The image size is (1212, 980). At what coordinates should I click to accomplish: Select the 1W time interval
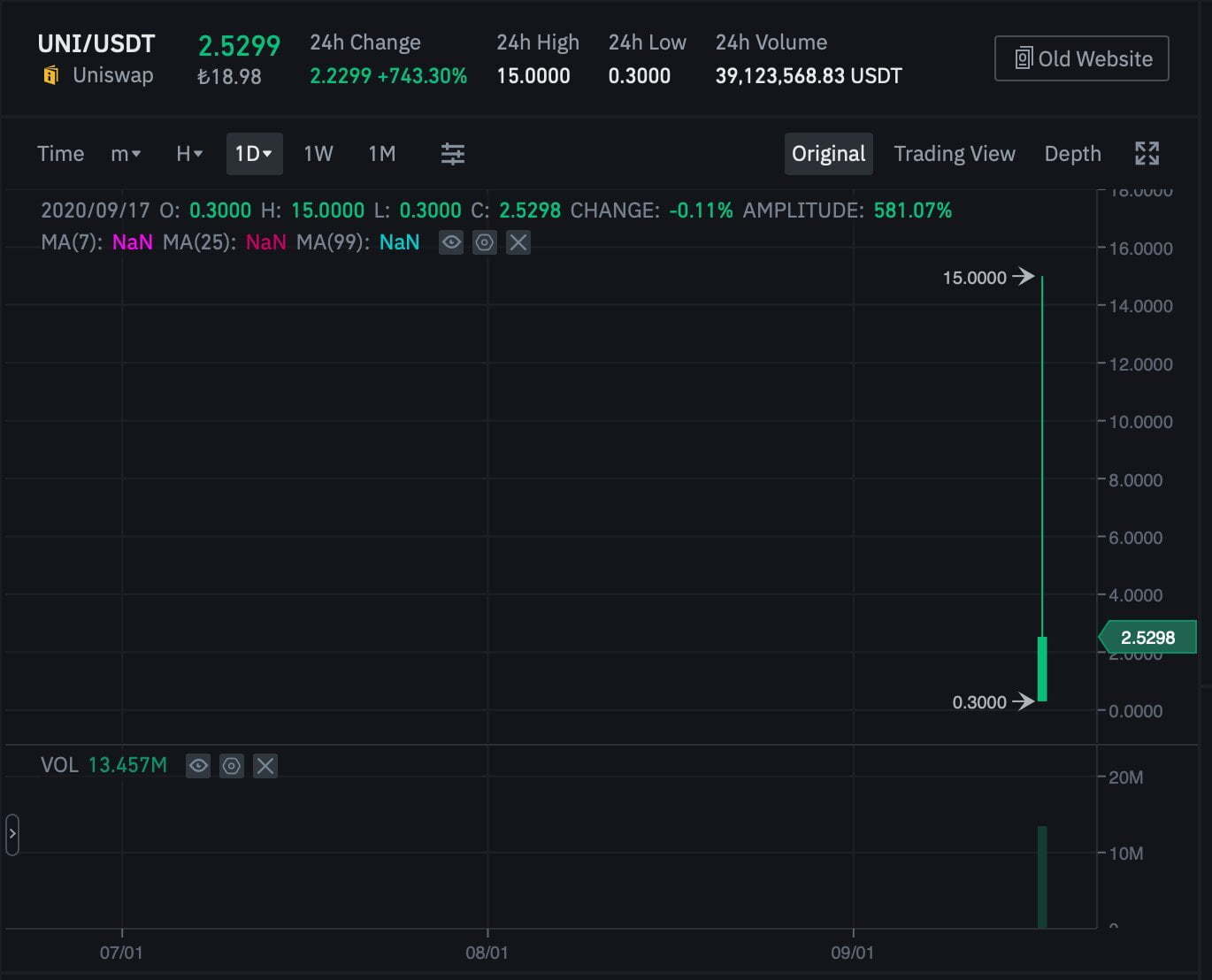click(x=318, y=154)
